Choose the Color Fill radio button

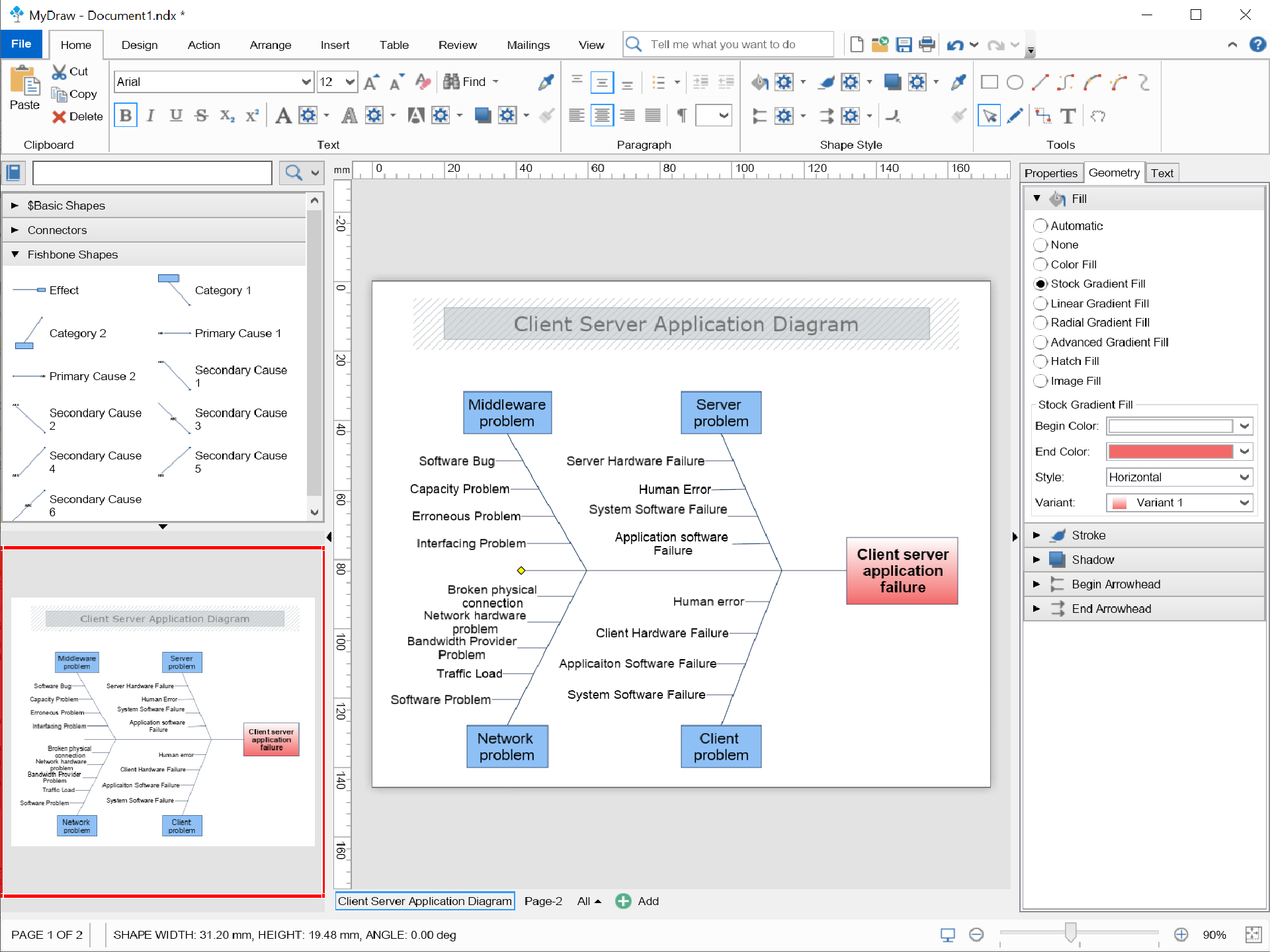[1040, 264]
